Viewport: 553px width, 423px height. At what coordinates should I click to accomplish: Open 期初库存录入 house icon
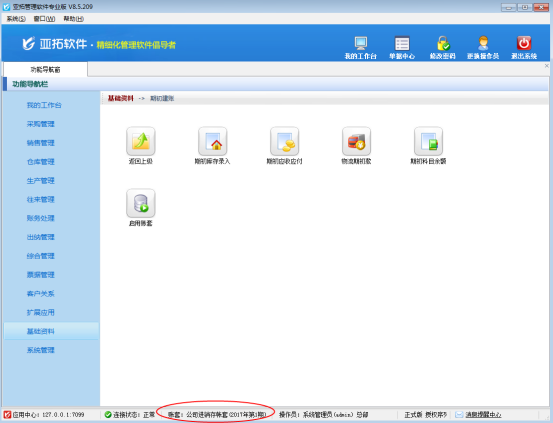(x=213, y=141)
